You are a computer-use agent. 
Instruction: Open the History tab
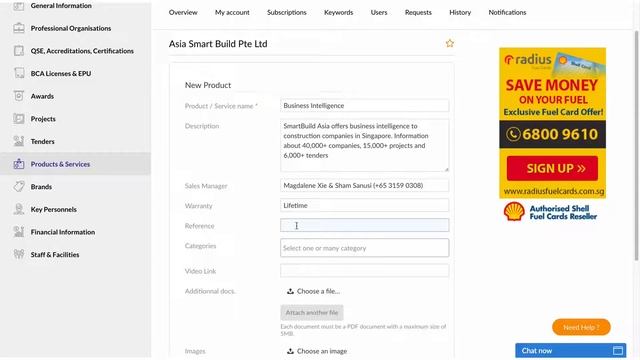(460, 12)
